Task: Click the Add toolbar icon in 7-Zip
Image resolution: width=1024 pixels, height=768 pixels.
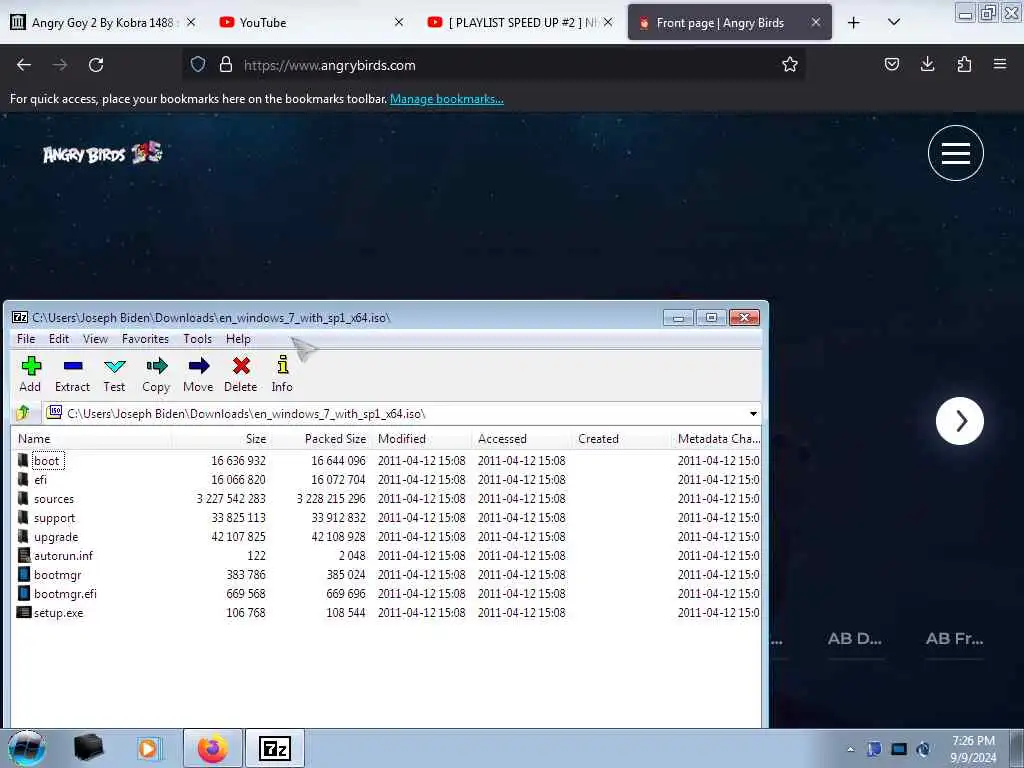Action: [x=31, y=374]
